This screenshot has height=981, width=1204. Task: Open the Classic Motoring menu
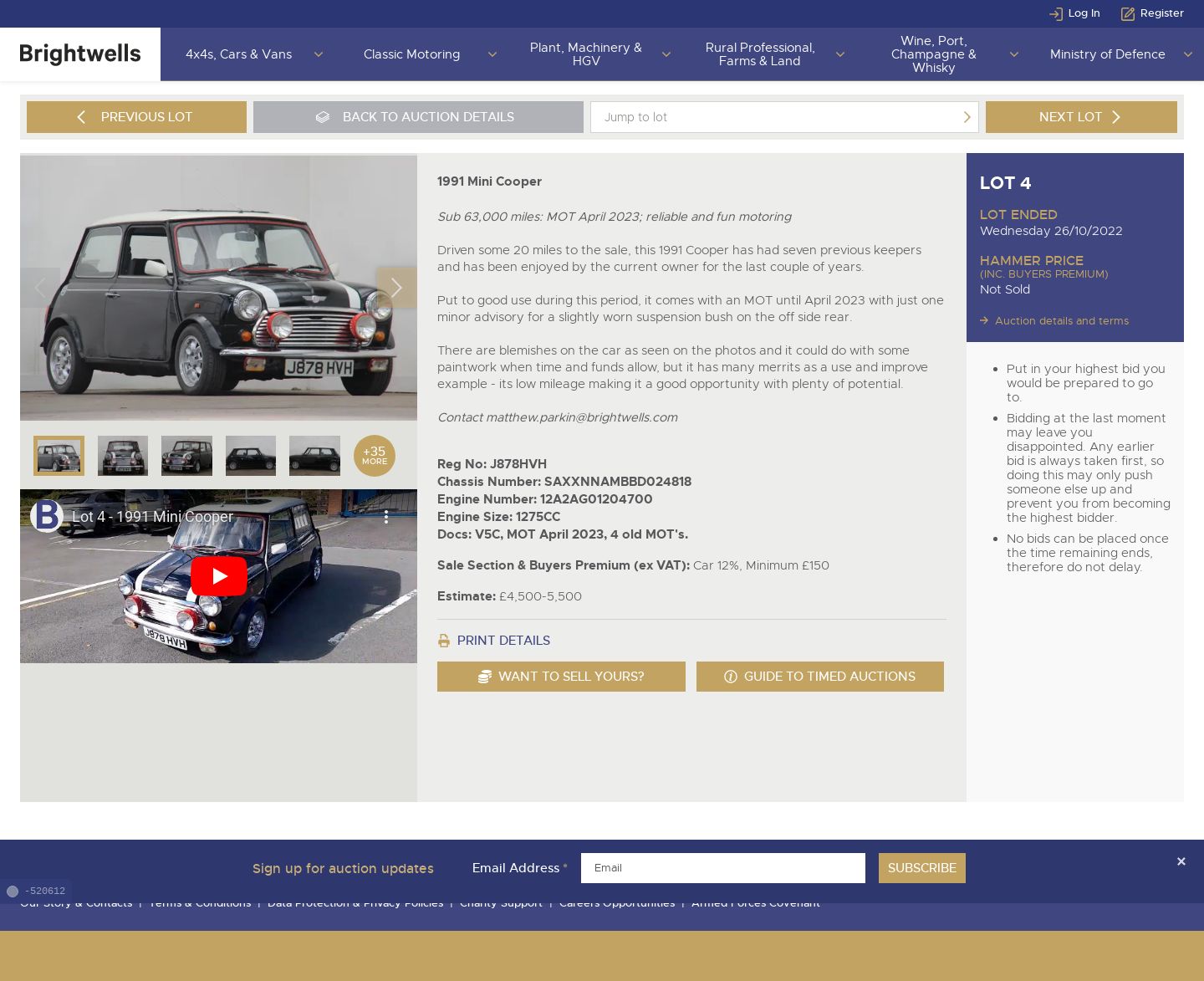point(411,54)
